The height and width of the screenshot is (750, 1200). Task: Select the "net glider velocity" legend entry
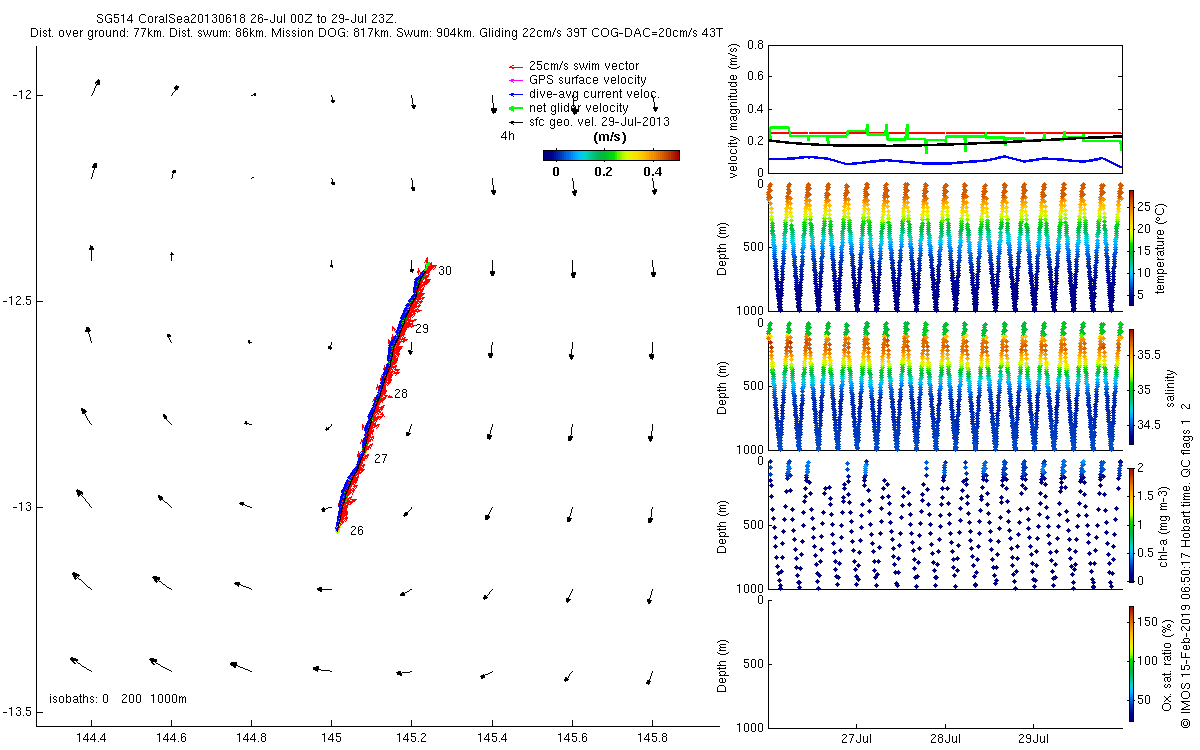[578, 108]
